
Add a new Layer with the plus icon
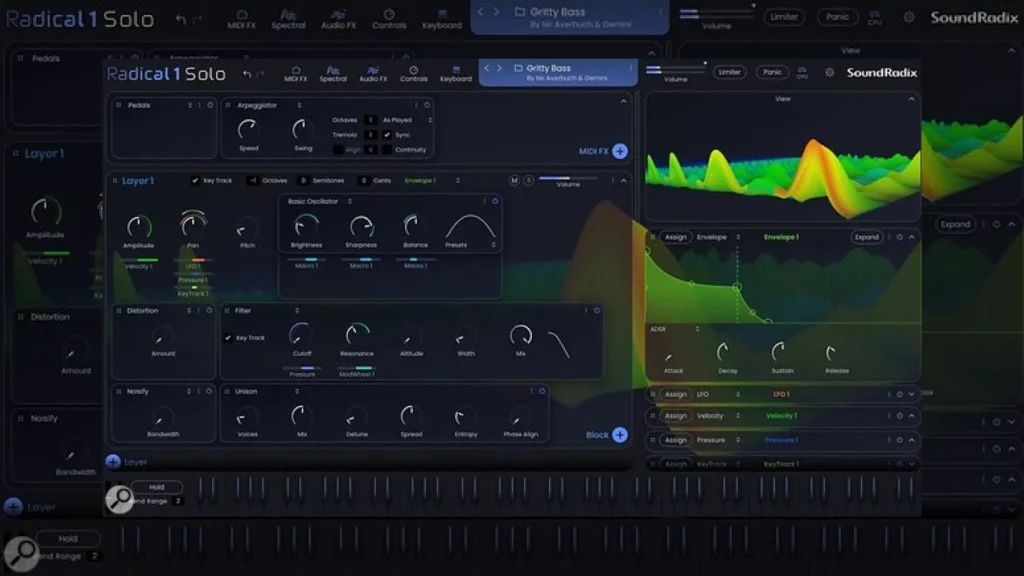[113, 462]
